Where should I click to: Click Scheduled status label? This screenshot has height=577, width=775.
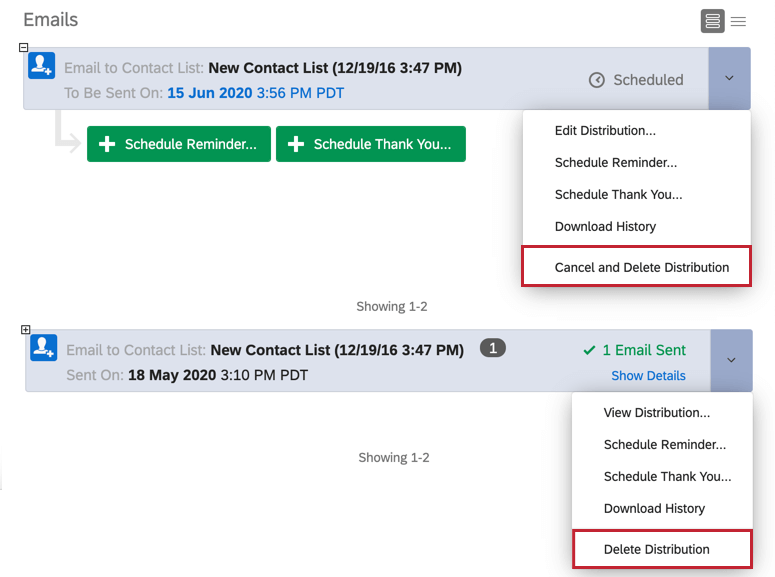tap(648, 80)
